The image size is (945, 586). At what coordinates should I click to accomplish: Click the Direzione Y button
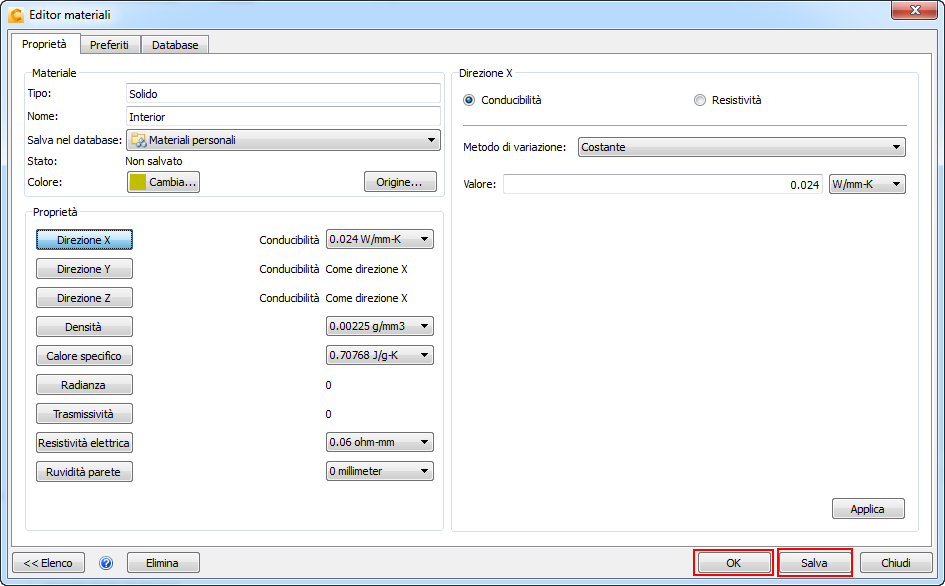pos(84,269)
